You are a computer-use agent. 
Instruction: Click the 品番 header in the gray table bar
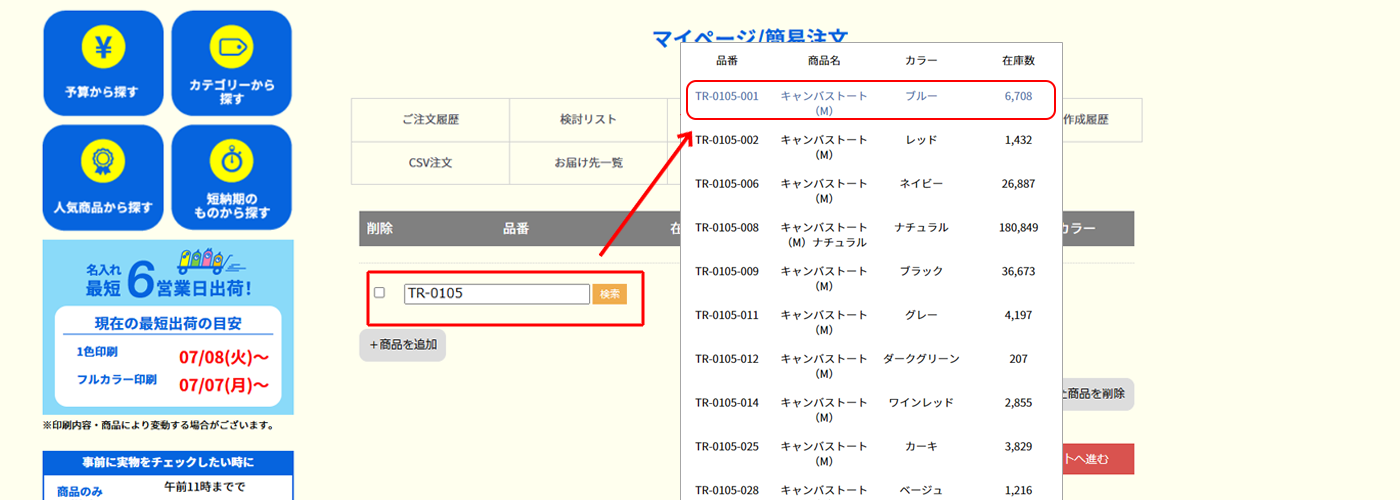tap(516, 228)
